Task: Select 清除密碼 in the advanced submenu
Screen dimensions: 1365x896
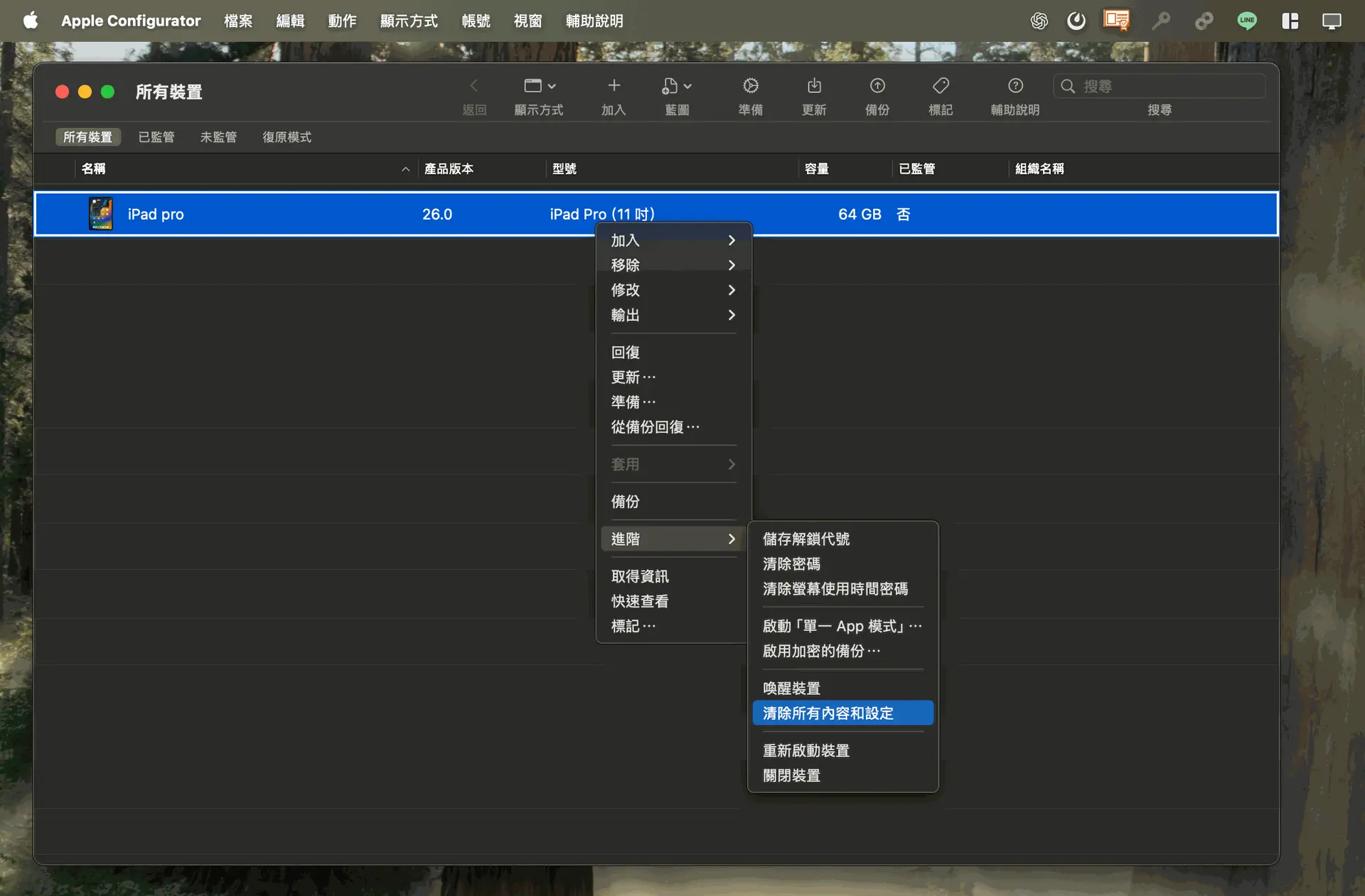Action: pos(791,564)
